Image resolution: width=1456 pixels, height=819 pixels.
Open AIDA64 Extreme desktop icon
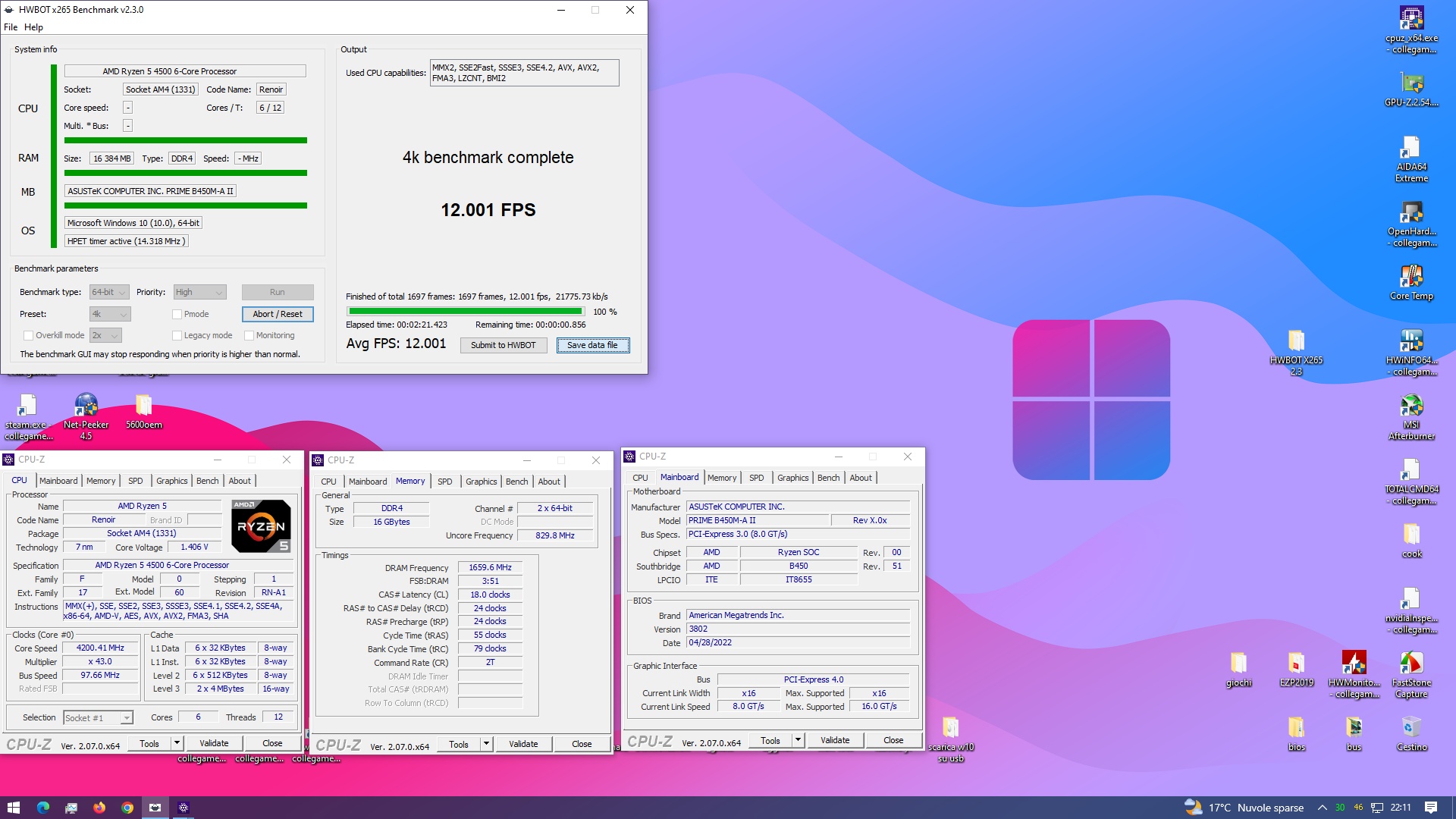(1411, 159)
